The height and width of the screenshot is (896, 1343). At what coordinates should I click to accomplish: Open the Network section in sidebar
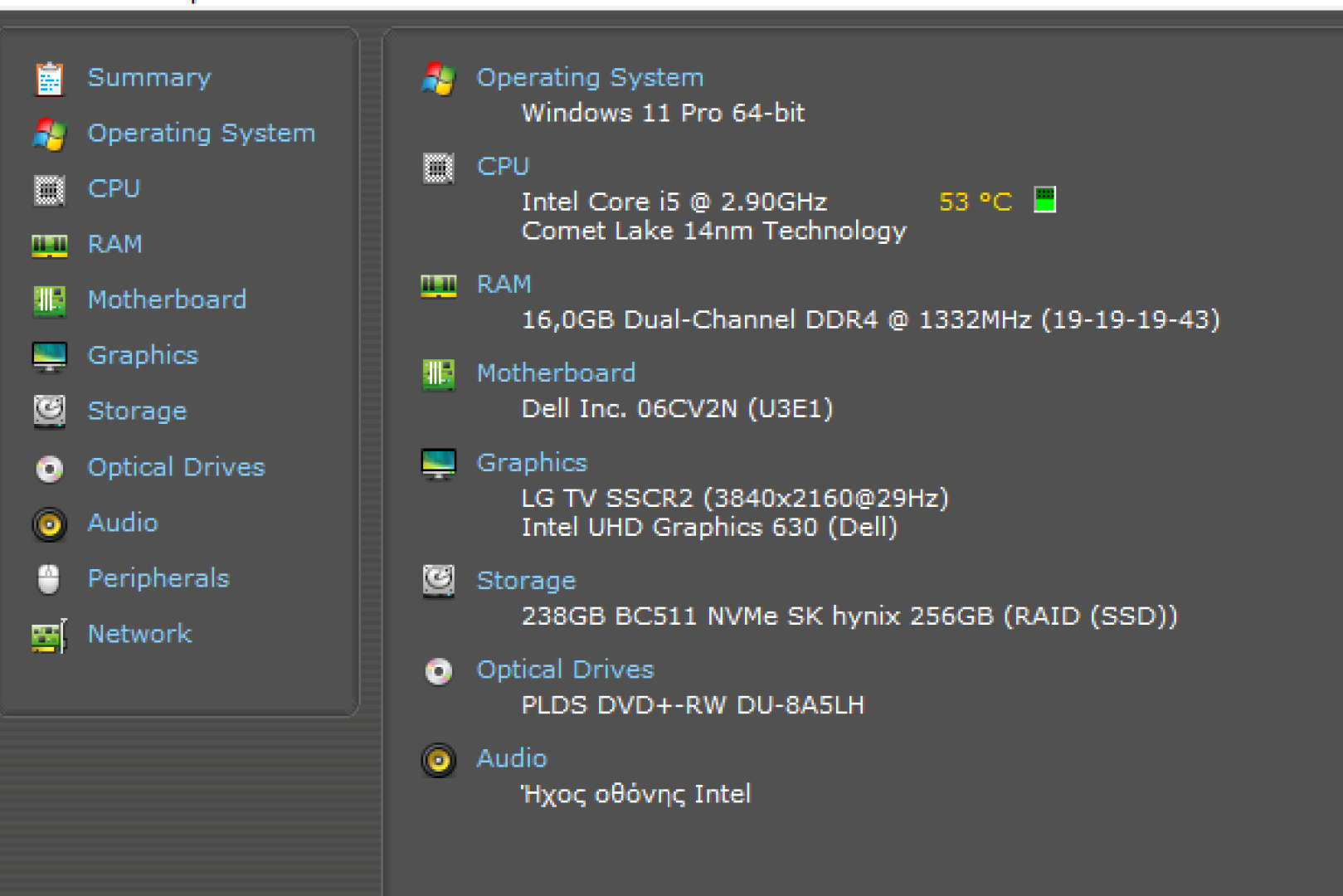coord(139,634)
